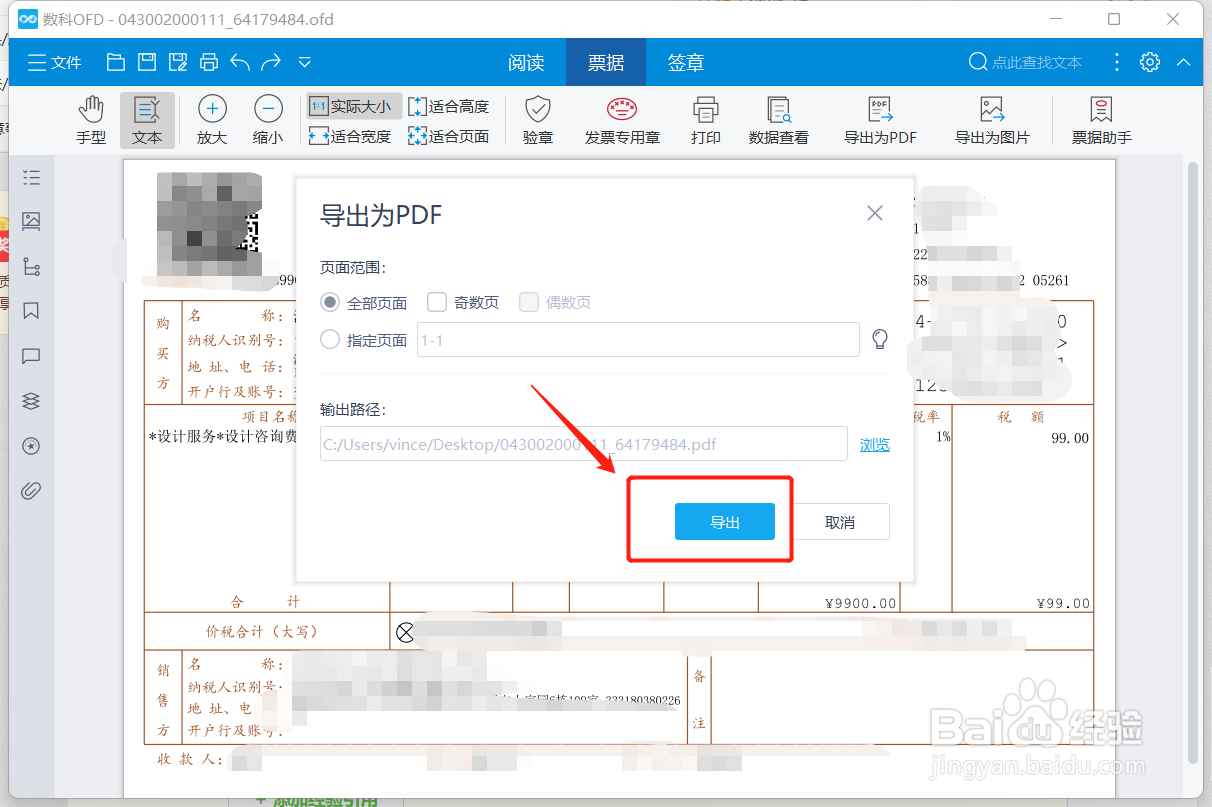
Task: Open Data View (数据查看) tool
Action: coord(778,119)
